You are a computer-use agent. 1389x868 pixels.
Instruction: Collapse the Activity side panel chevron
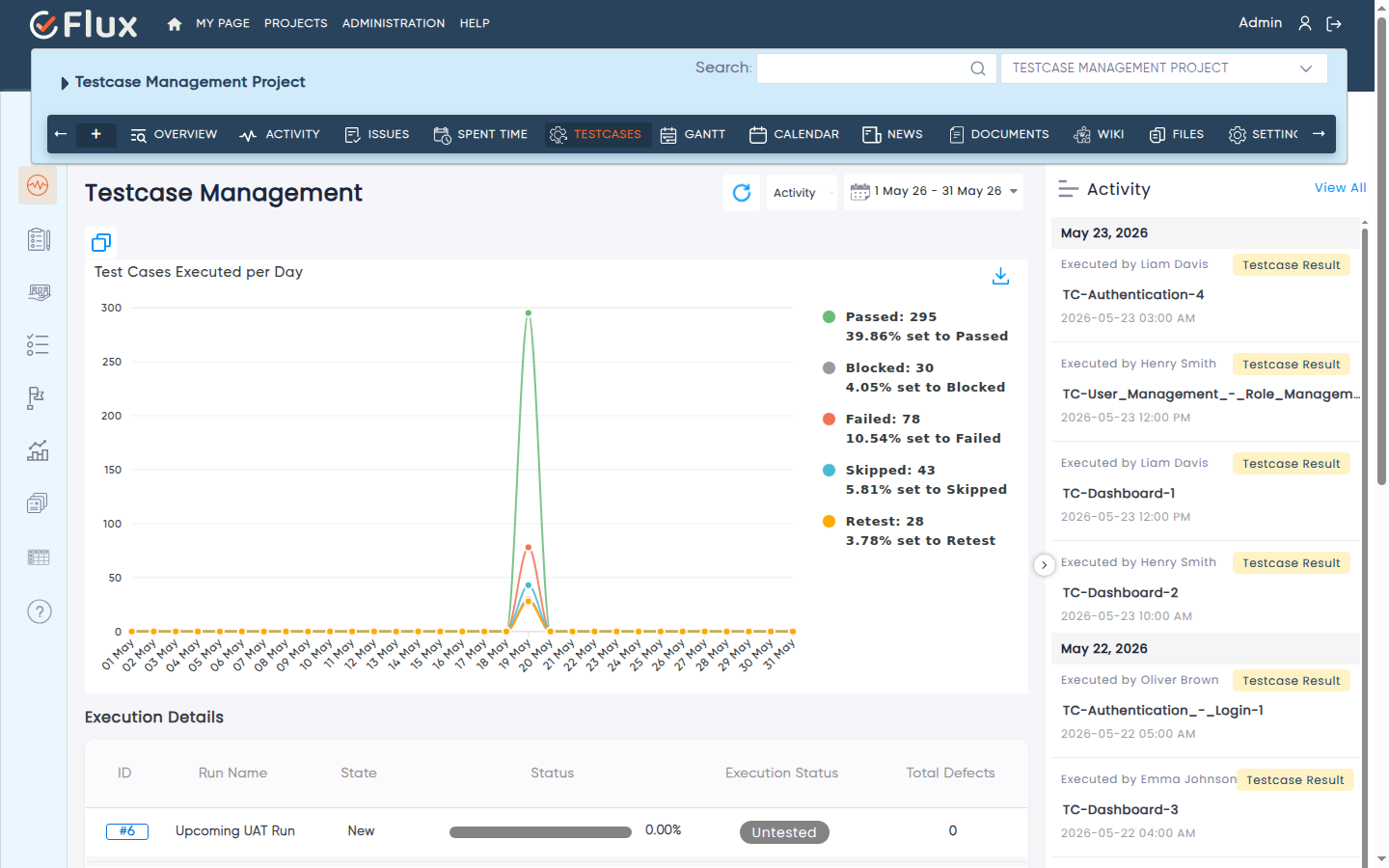1044,565
